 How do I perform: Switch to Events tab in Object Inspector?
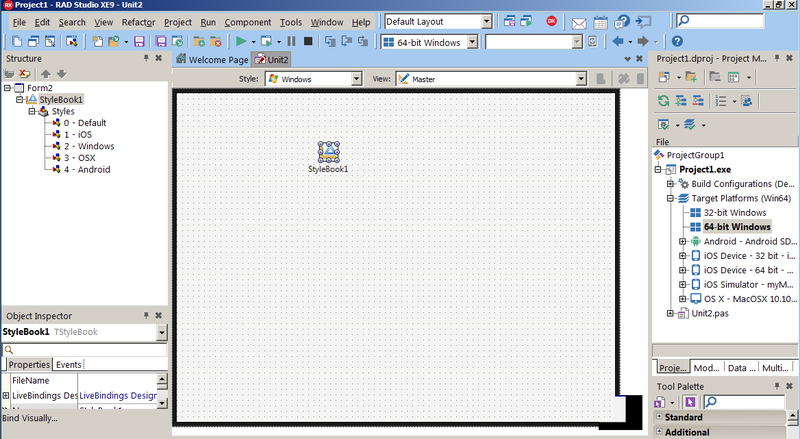tap(68, 364)
